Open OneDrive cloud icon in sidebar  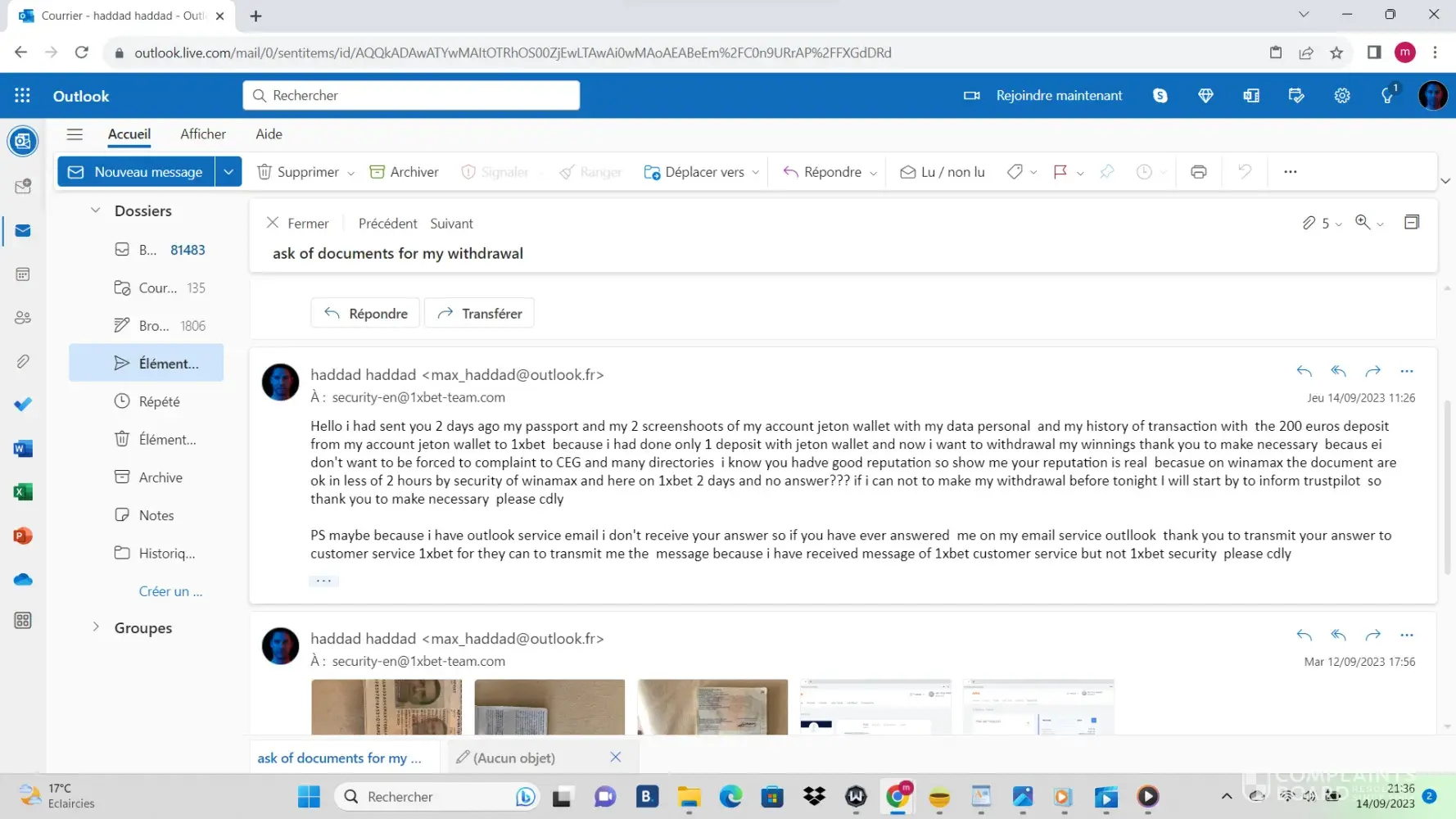tap(23, 580)
